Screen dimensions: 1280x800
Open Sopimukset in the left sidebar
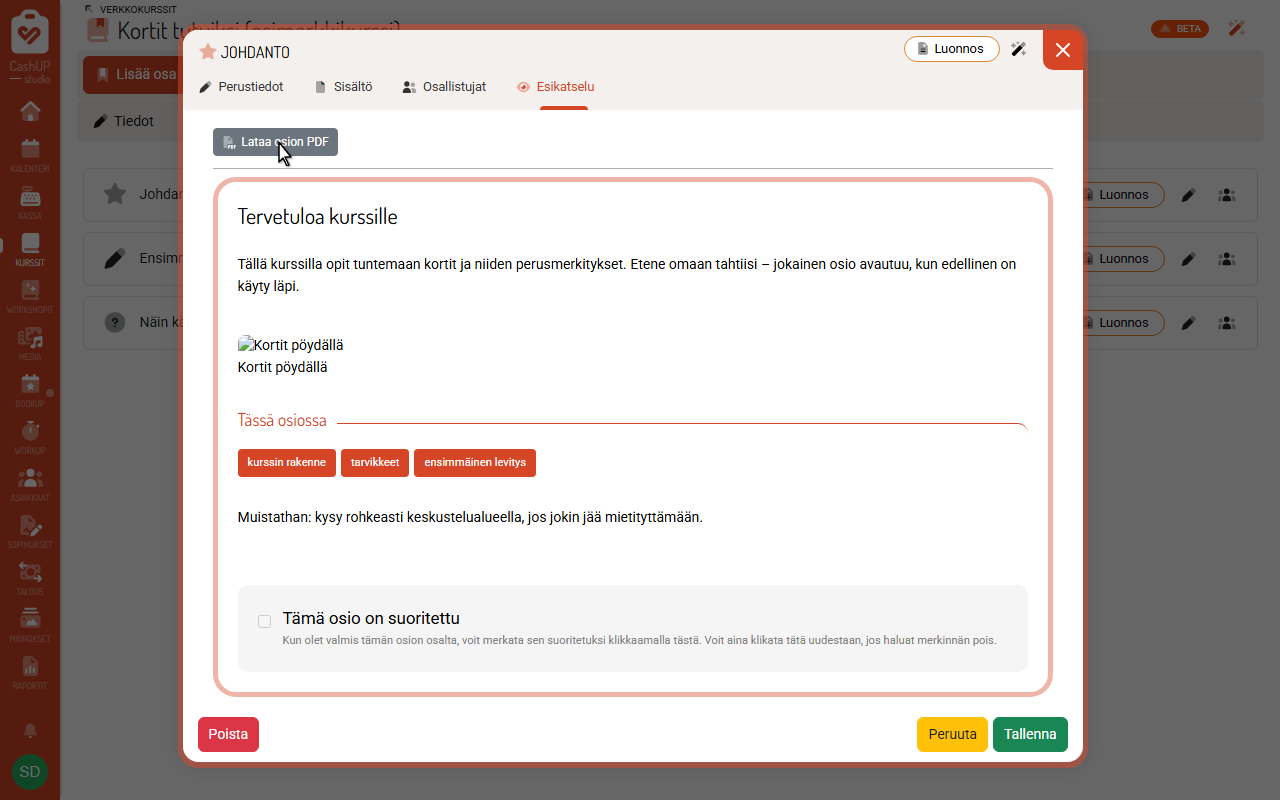(x=30, y=531)
